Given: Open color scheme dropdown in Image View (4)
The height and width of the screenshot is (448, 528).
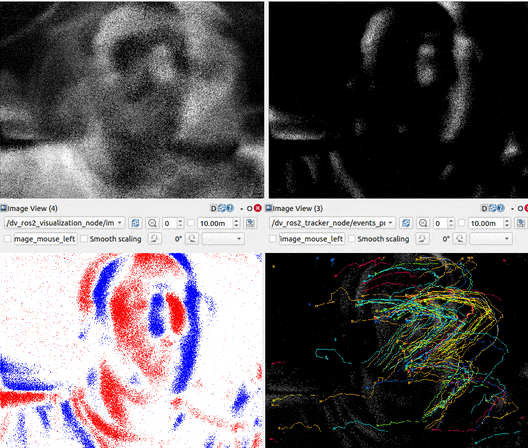Looking at the screenshot, I should 223,239.
